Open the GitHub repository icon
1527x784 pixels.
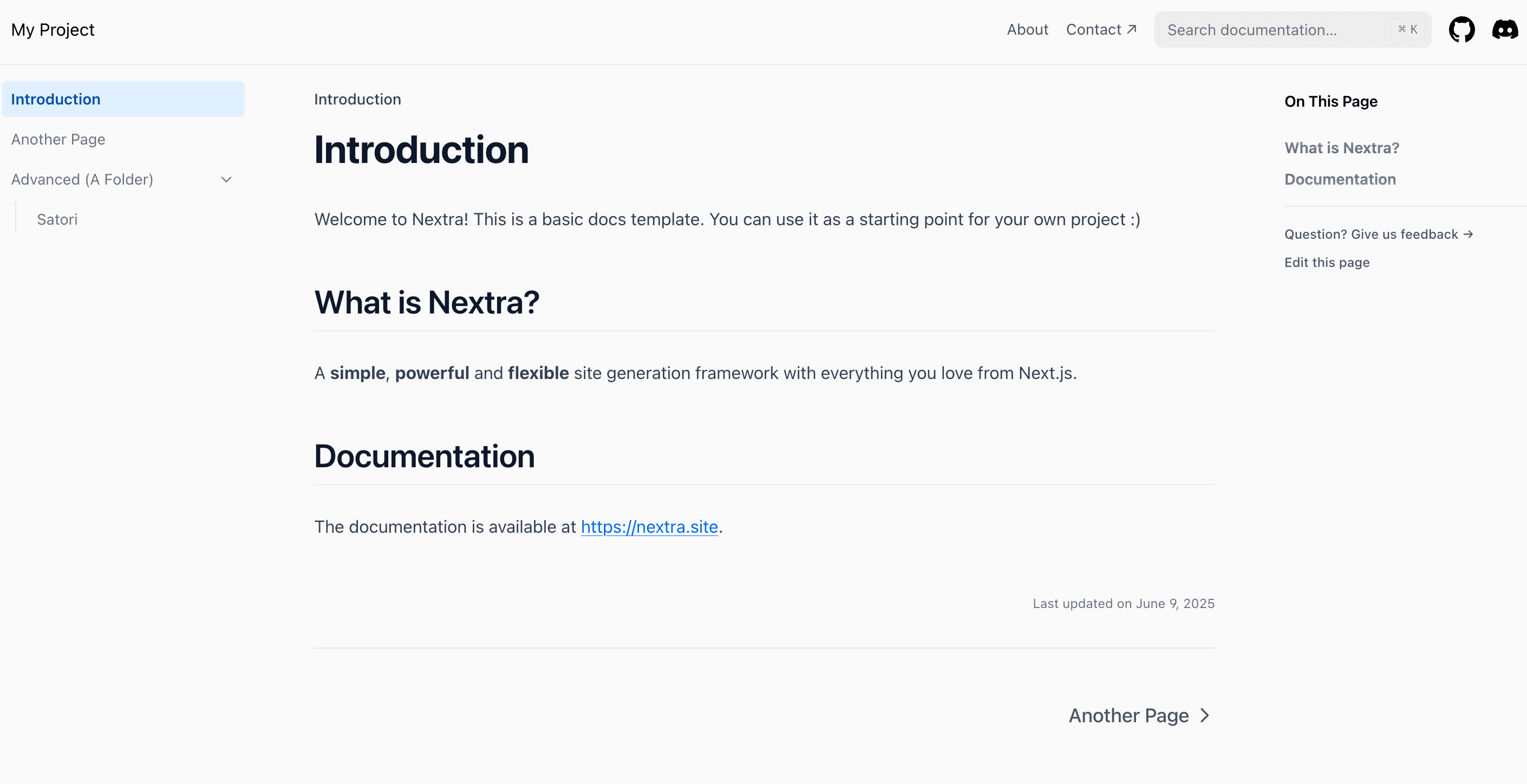[x=1461, y=30]
